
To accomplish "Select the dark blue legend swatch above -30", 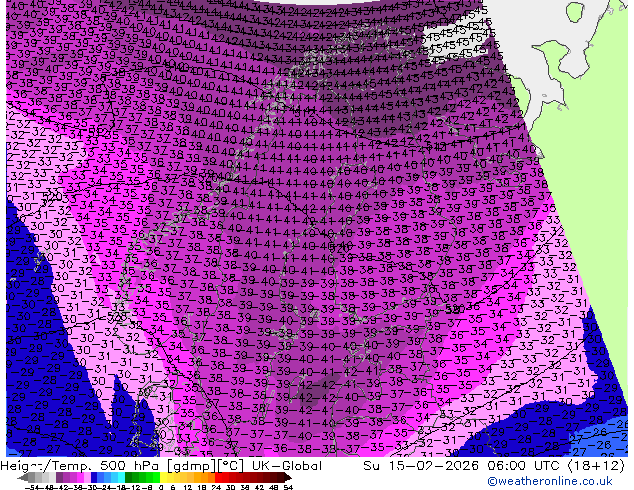I will (94, 478).
